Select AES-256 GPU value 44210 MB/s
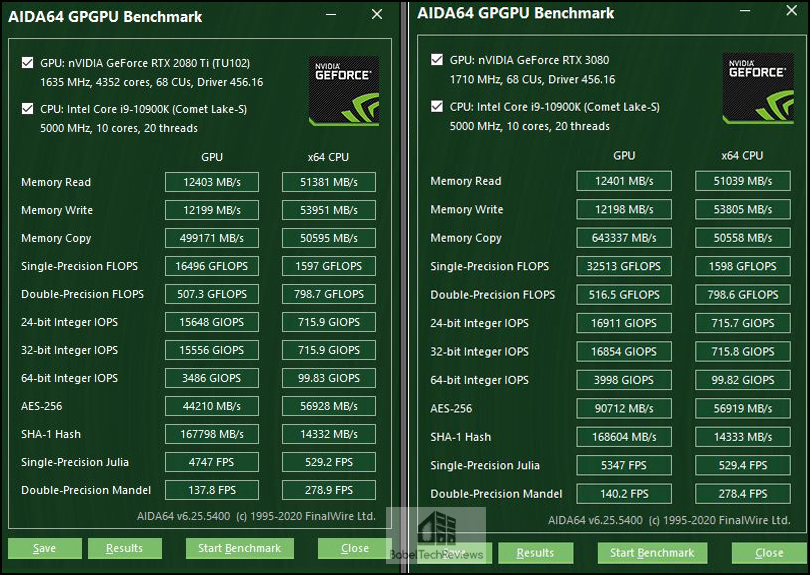The width and height of the screenshot is (810, 575). (x=212, y=406)
